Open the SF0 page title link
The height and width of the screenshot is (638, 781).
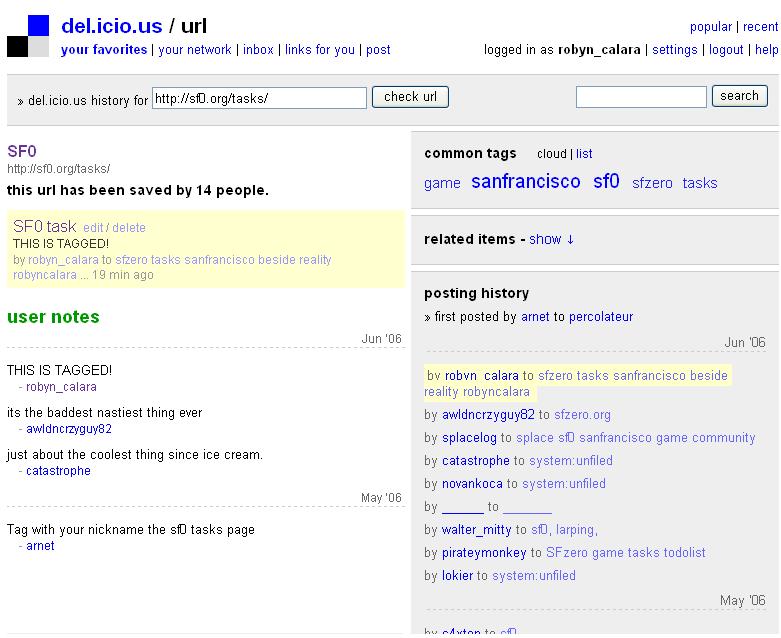pos(22,151)
